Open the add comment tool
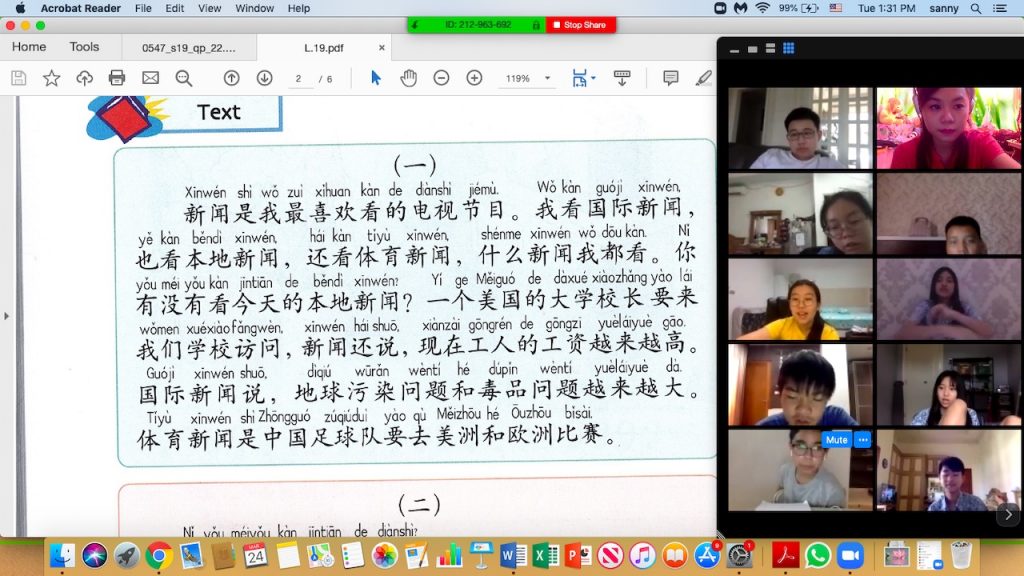This screenshot has width=1024, height=576. point(670,78)
